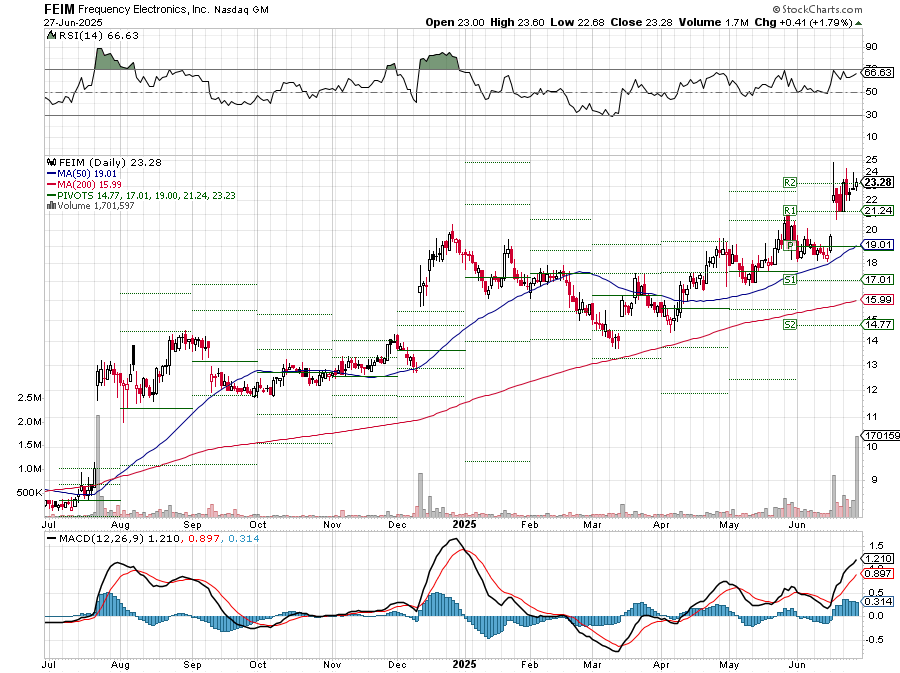Click the 30 level on RSI scale
The width and height of the screenshot is (900, 673).
[871, 115]
